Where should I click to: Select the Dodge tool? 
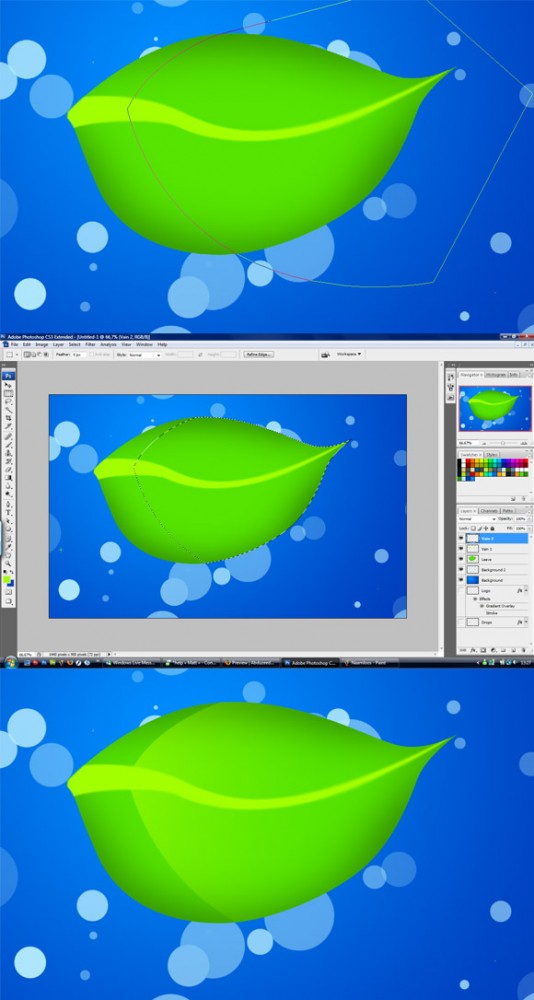point(8,494)
